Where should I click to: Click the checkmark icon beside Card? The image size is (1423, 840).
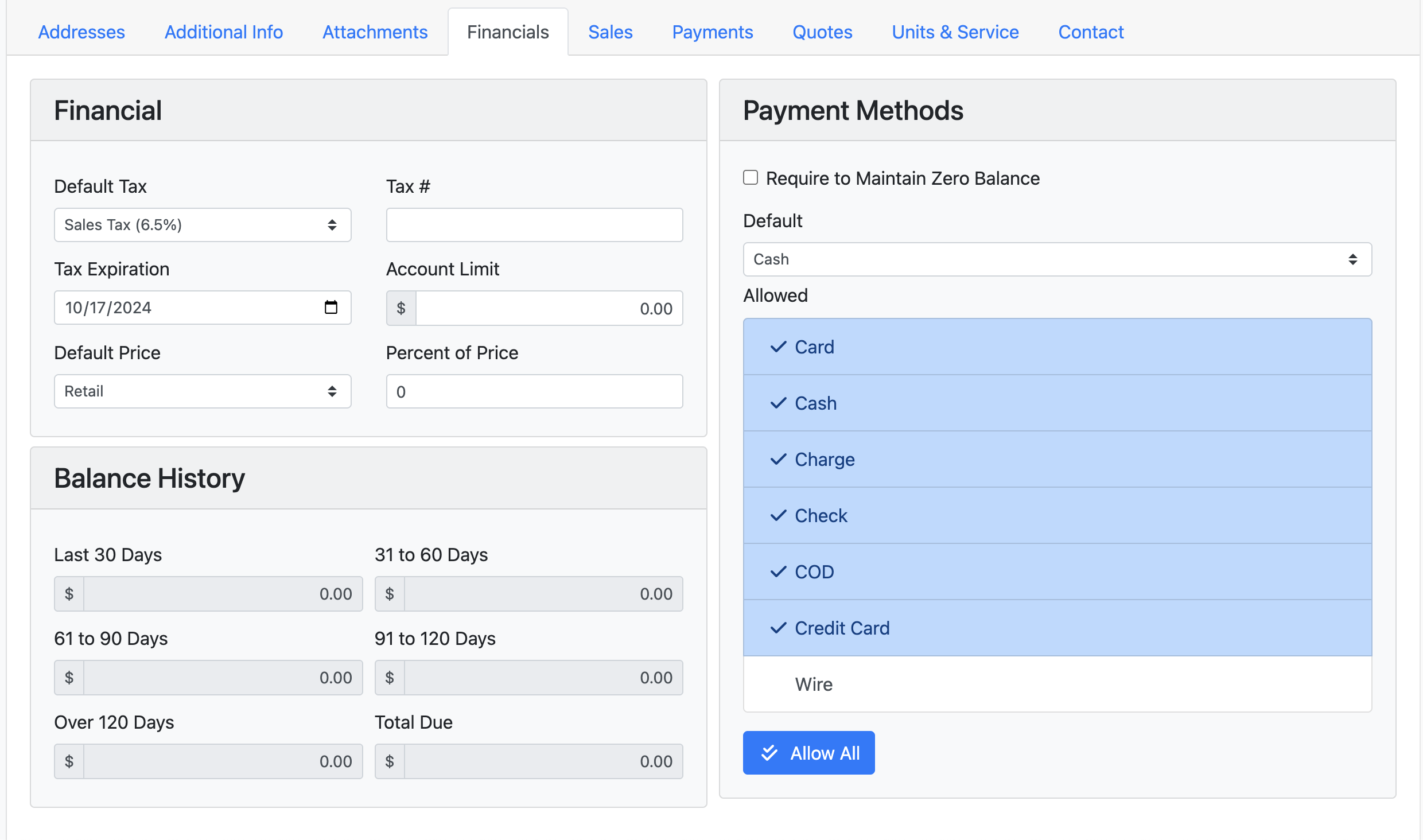point(778,347)
